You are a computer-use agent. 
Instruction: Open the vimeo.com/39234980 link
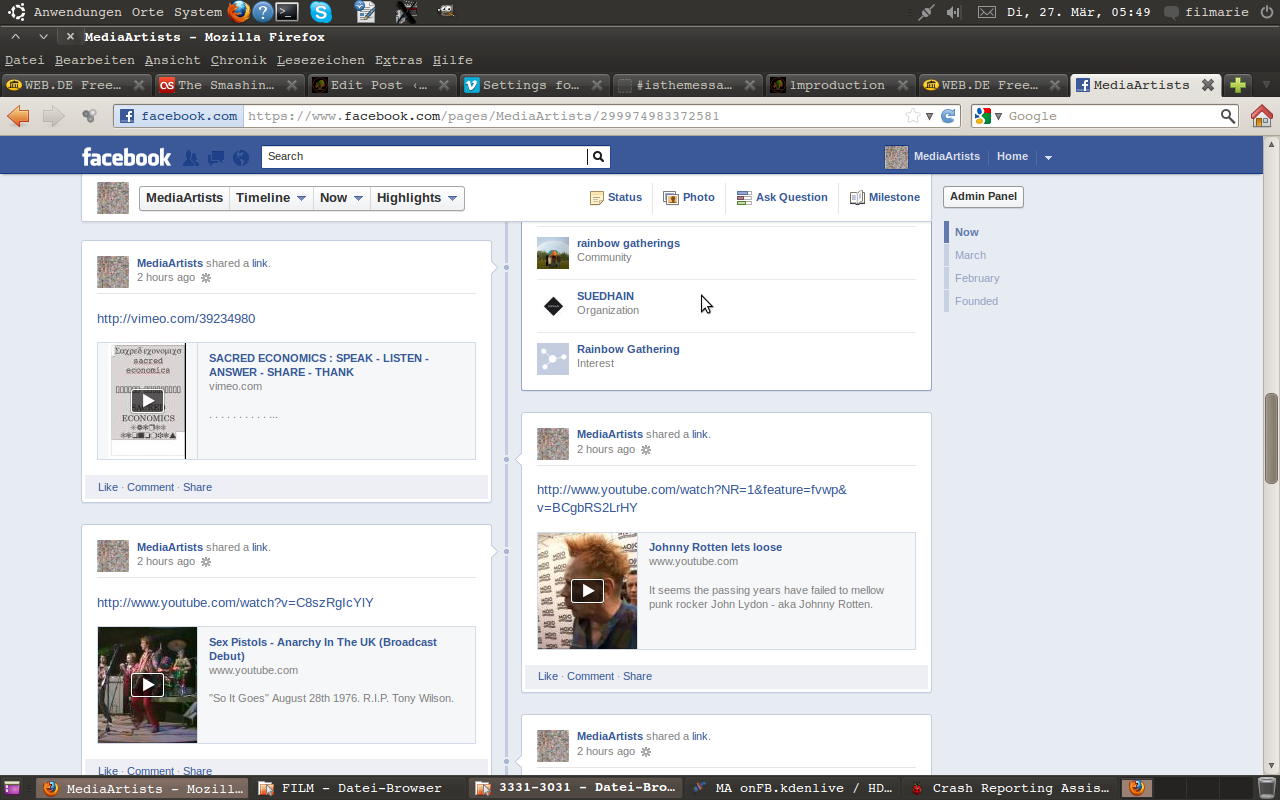click(176, 319)
